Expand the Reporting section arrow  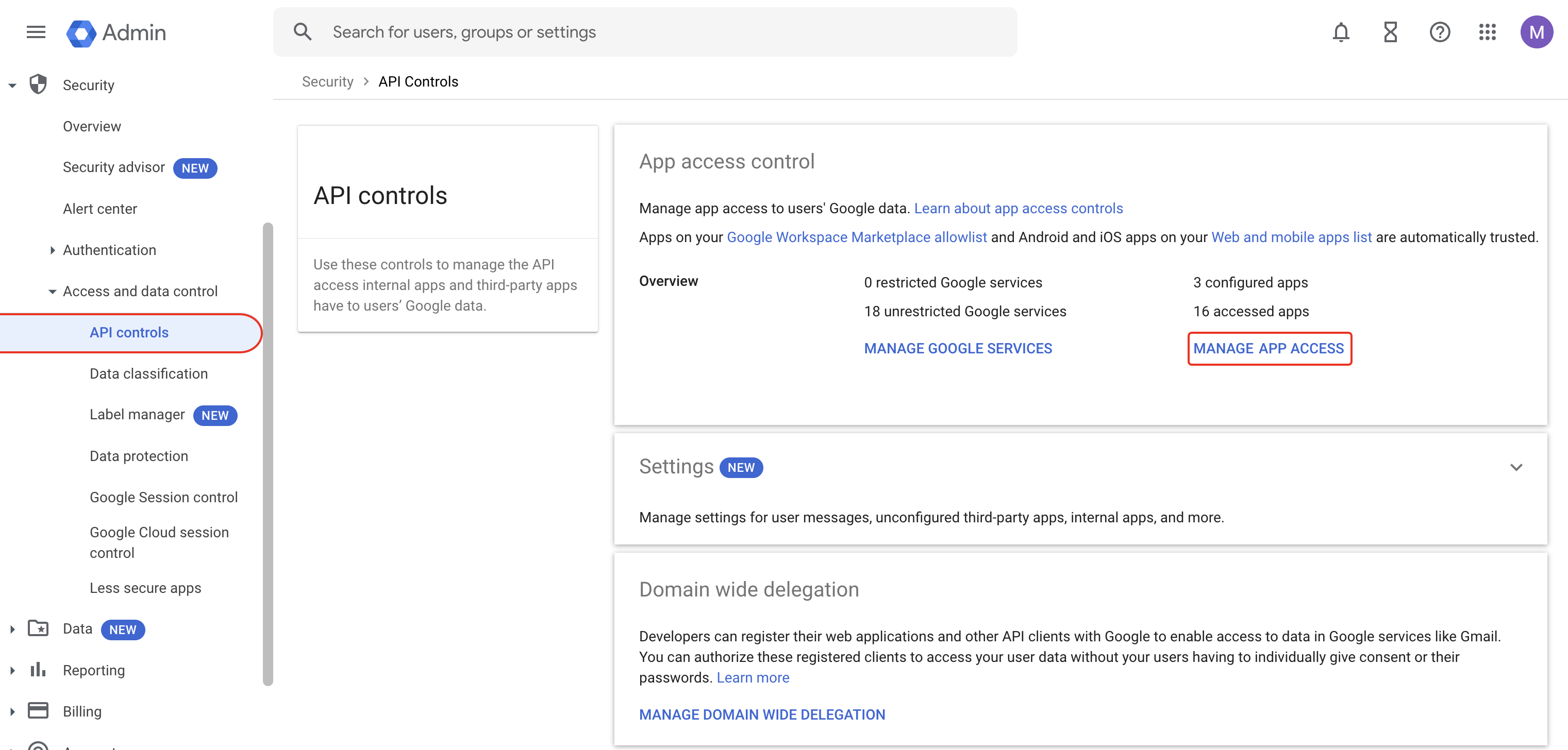12,670
